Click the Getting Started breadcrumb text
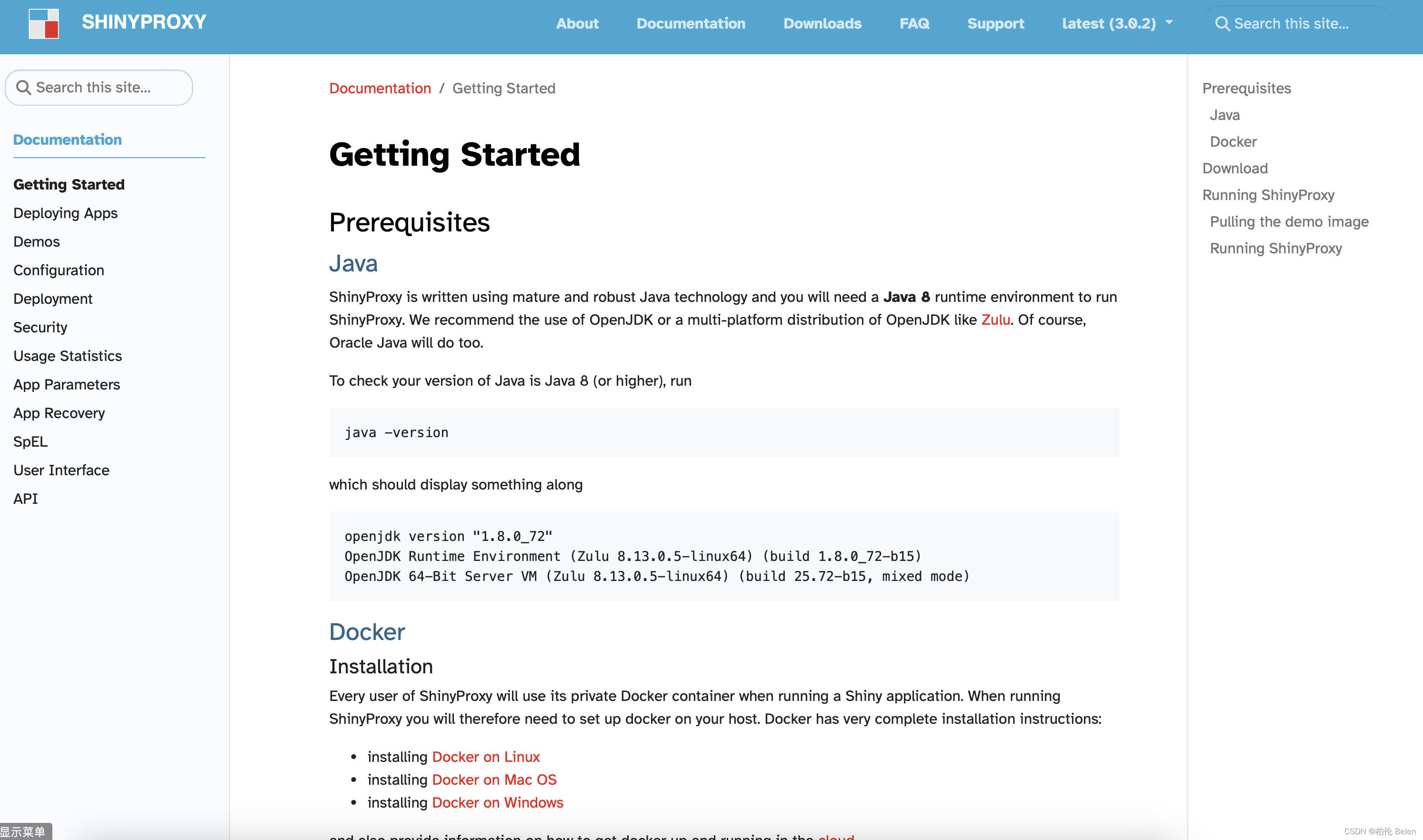This screenshot has height=840, width=1423. click(x=504, y=88)
